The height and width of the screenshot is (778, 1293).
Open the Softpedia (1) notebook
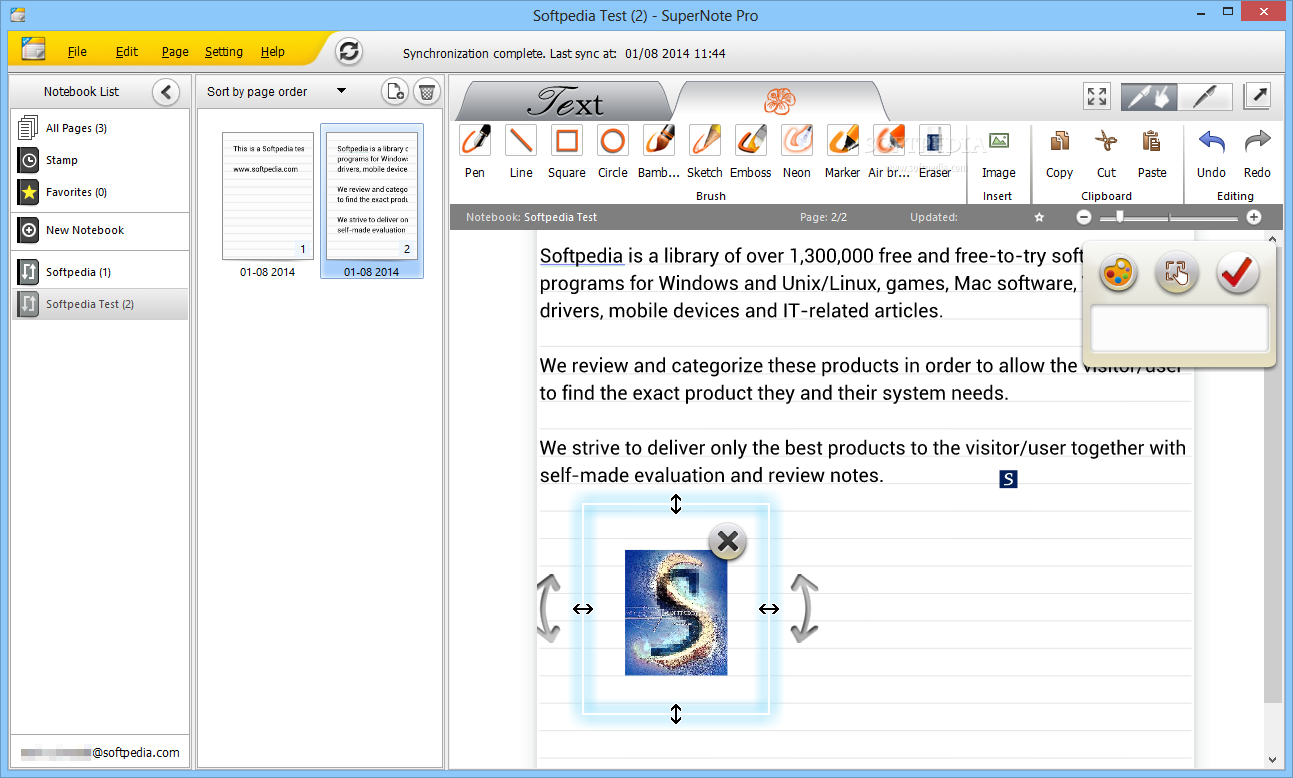click(100, 272)
